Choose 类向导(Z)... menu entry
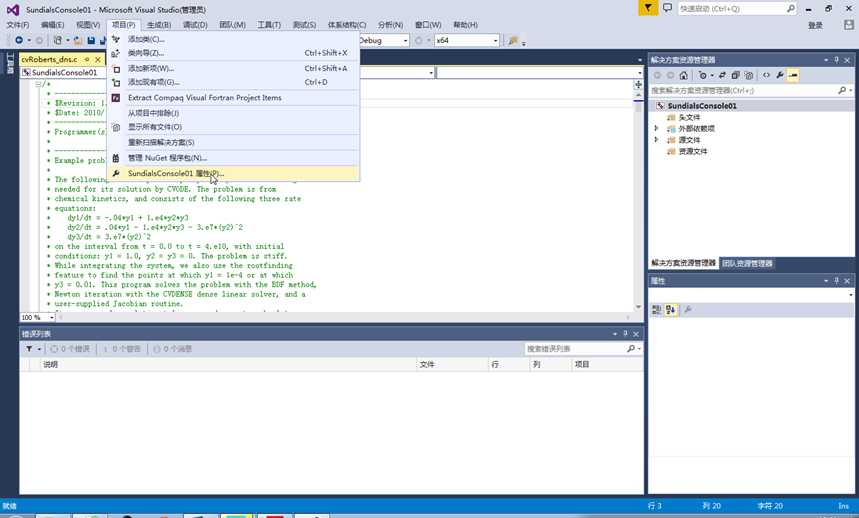 [233, 53]
